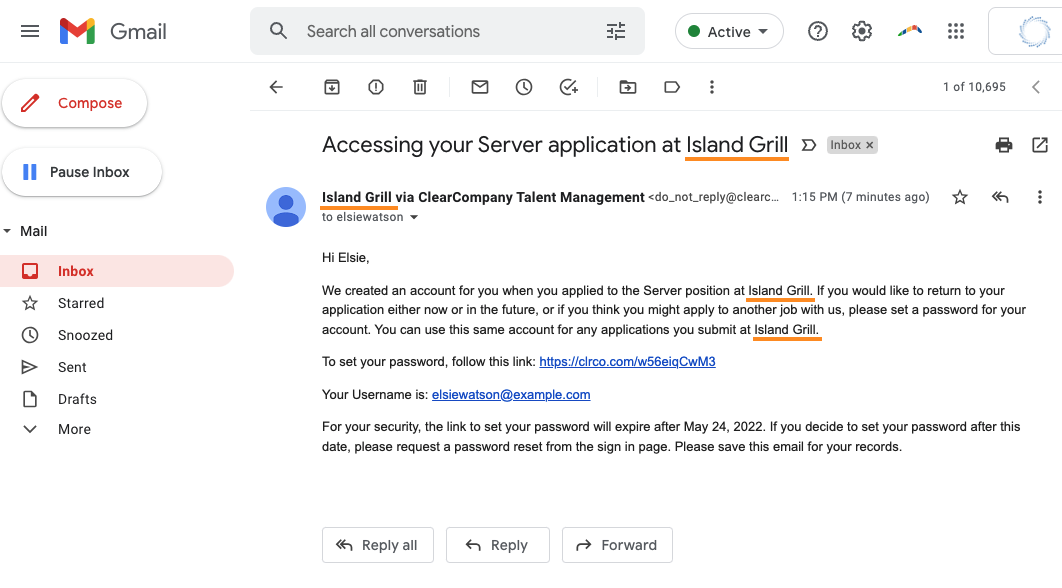Click the Forward button

(x=617, y=545)
